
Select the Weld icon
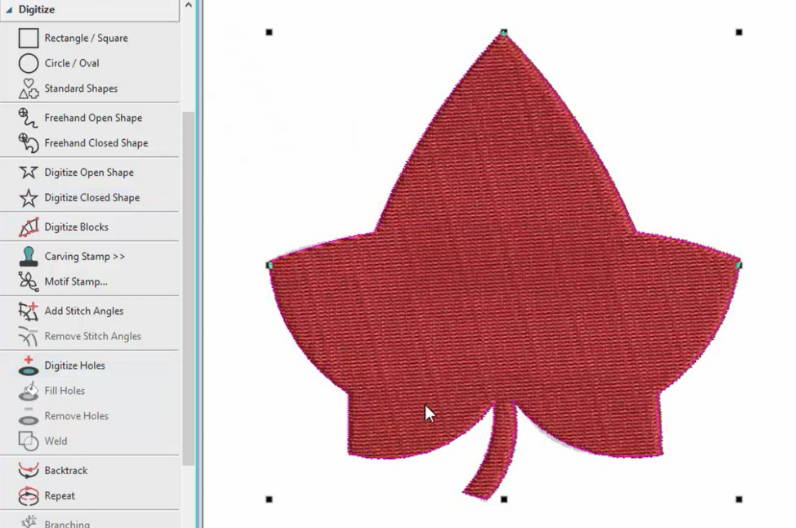pos(28,441)
